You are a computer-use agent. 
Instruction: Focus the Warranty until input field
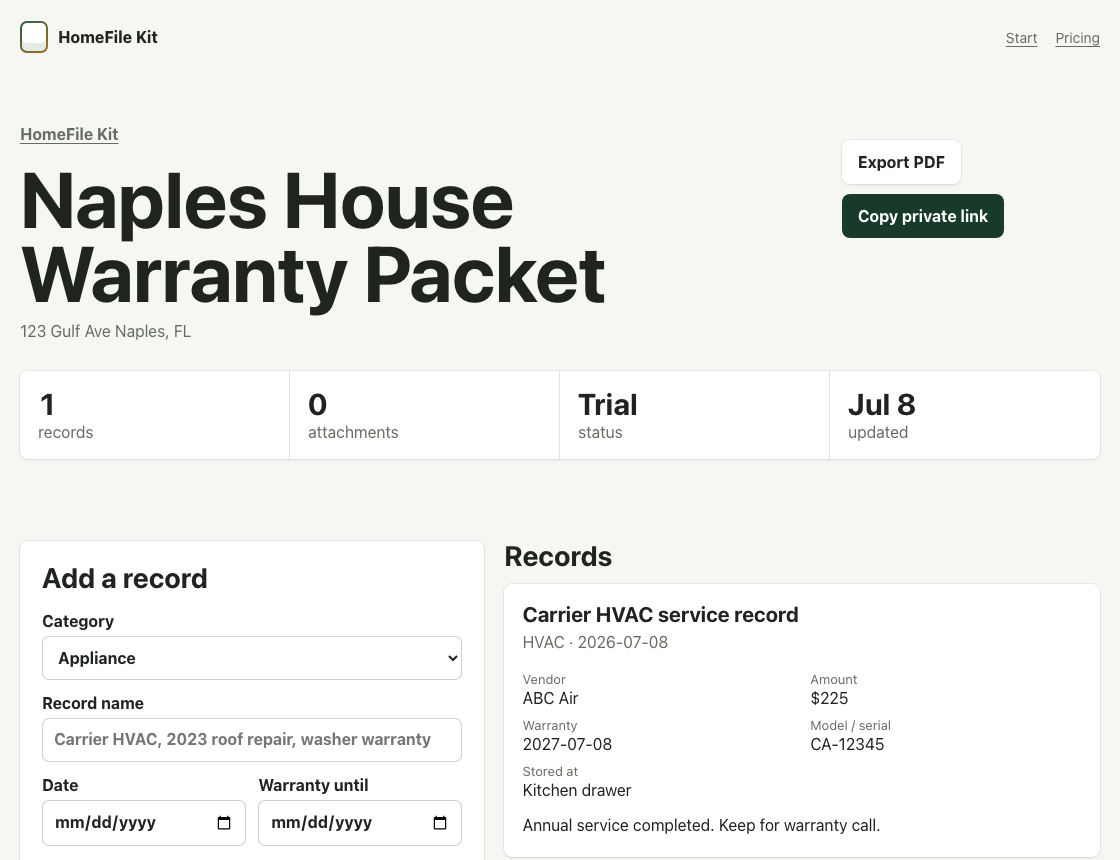360,823
